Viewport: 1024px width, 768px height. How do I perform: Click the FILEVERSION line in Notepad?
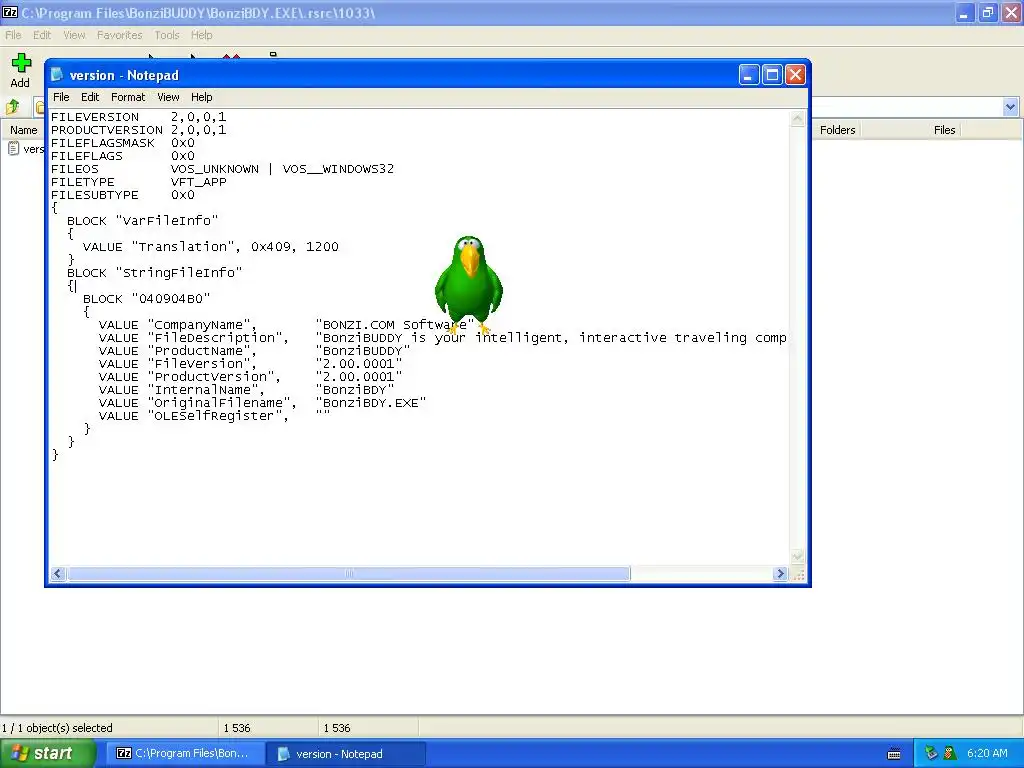pyautogui.click(x=138, y=117)
